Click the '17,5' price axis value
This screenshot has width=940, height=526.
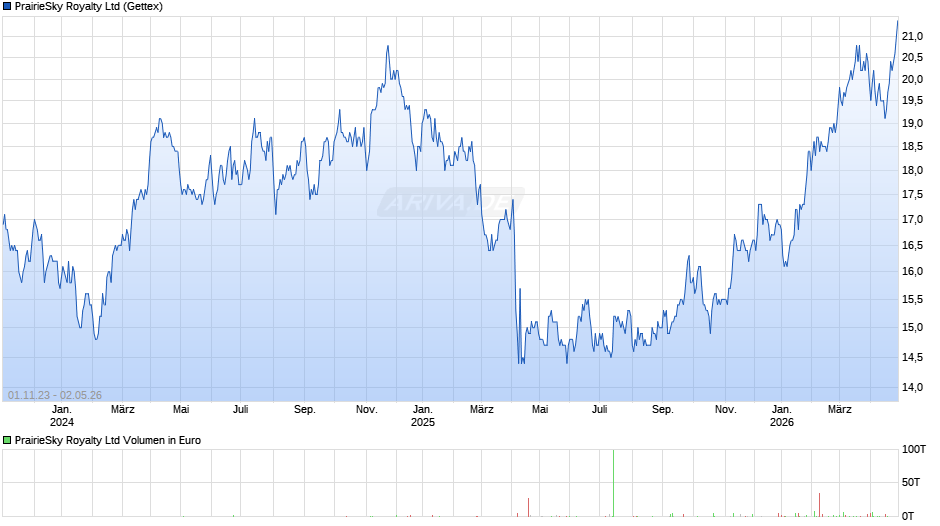coord(912,194)
